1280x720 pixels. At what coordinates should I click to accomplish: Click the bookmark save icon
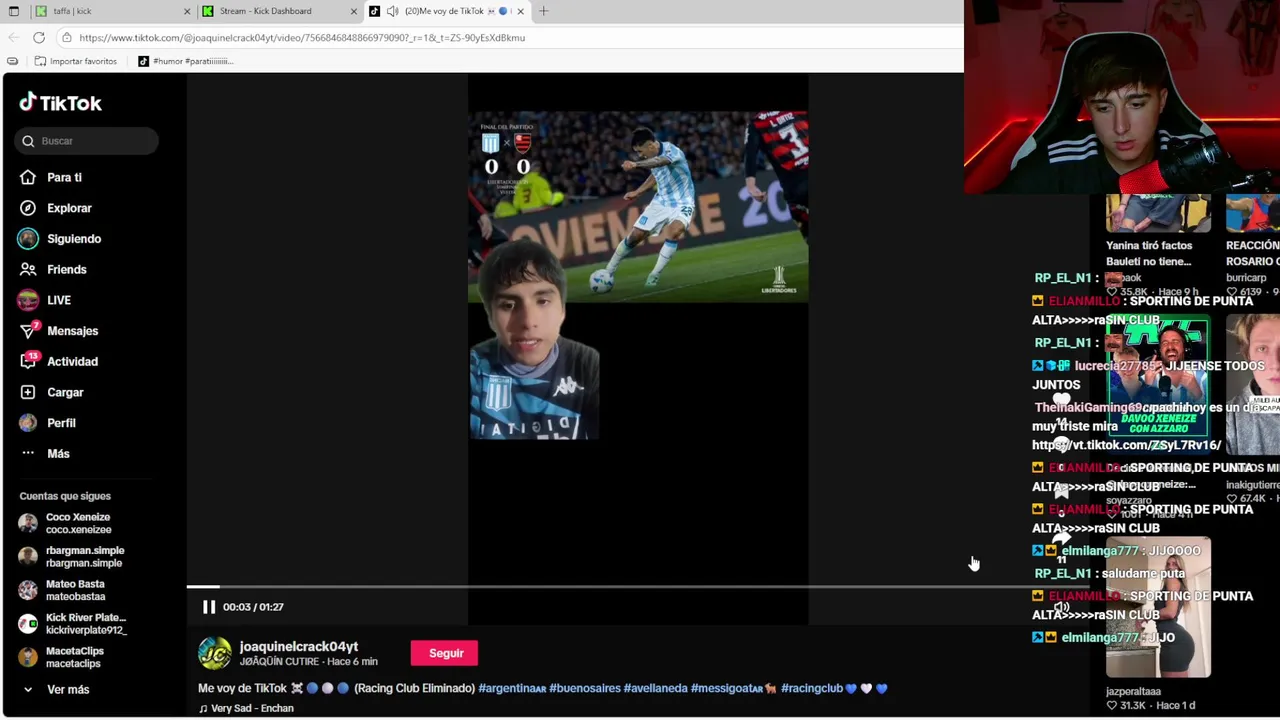(x=1061, y=491)
